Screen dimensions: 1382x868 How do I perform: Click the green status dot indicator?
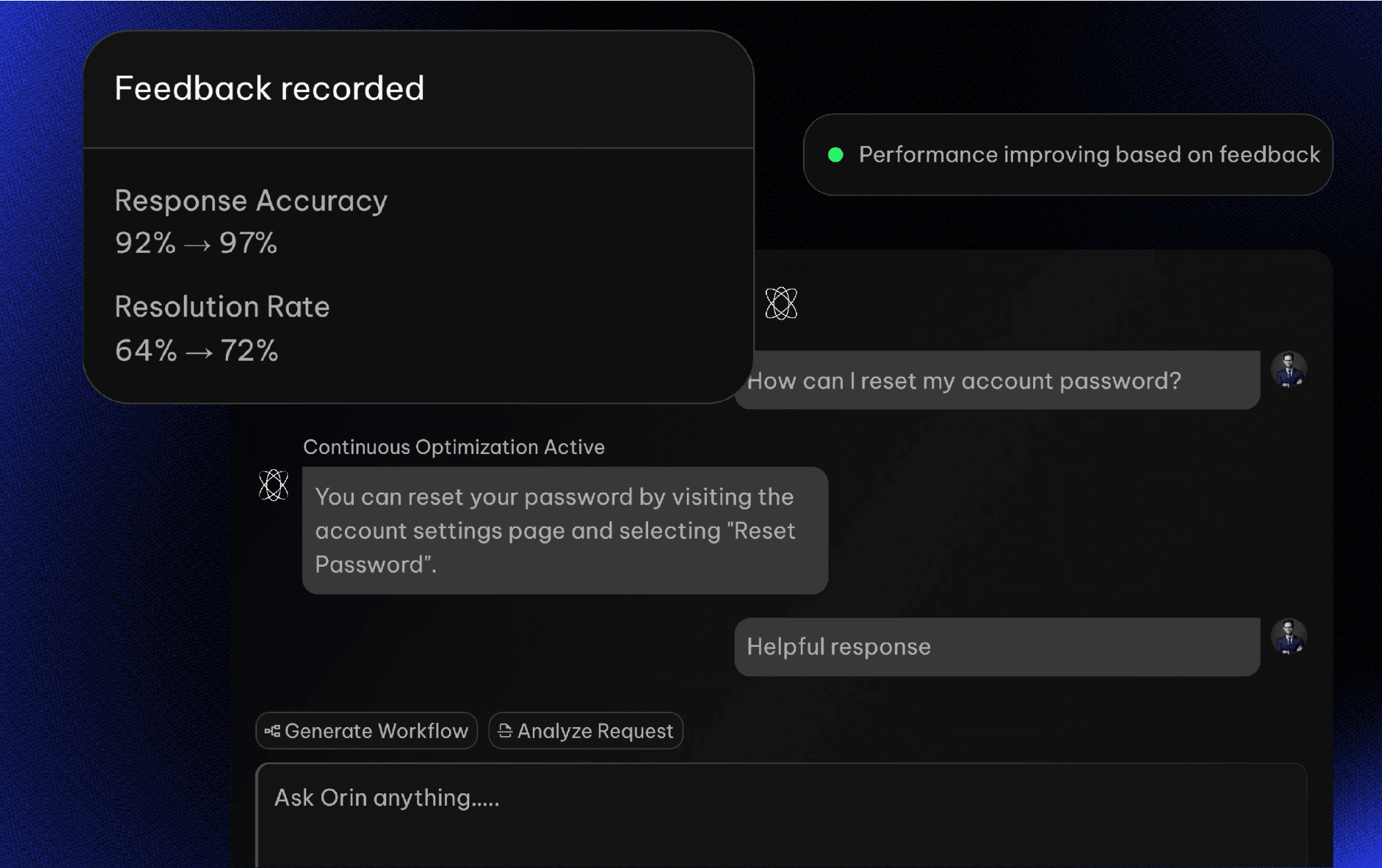tap(835, 155)
